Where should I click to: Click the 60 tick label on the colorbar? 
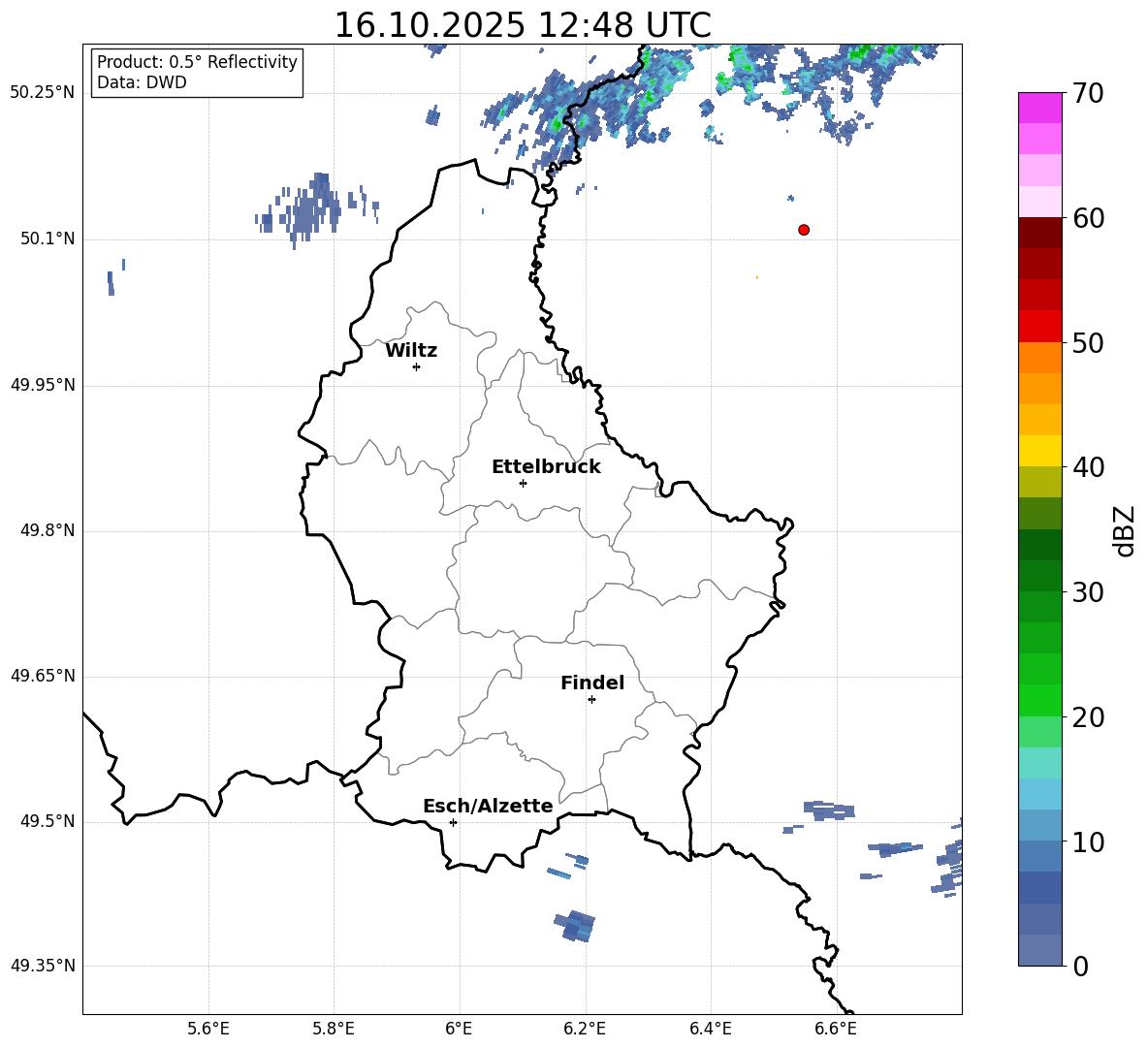(1089, 218)
